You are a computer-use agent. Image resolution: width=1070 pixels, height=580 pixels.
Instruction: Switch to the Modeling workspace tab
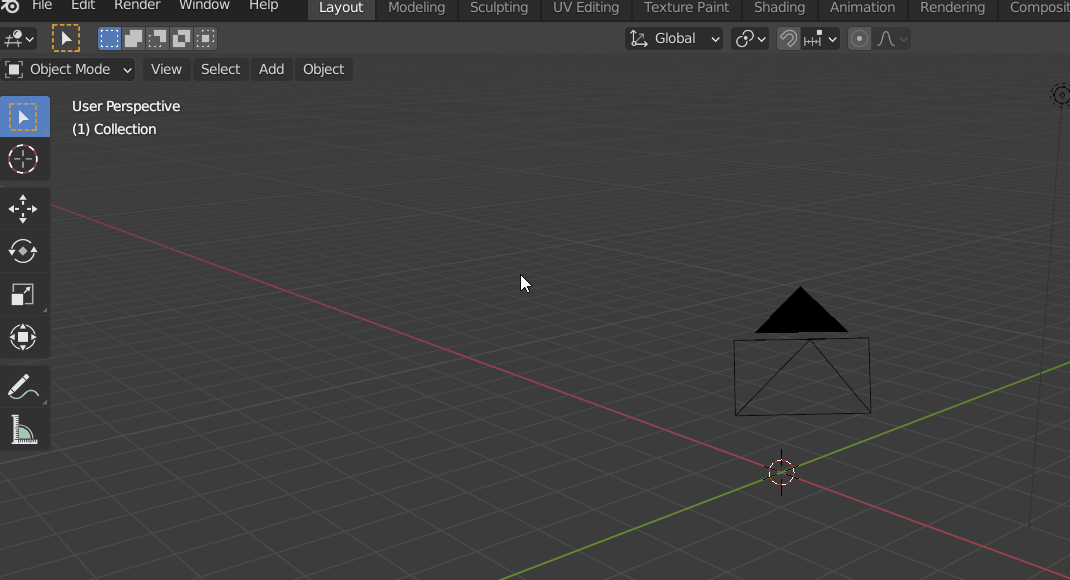click(416, 8)
